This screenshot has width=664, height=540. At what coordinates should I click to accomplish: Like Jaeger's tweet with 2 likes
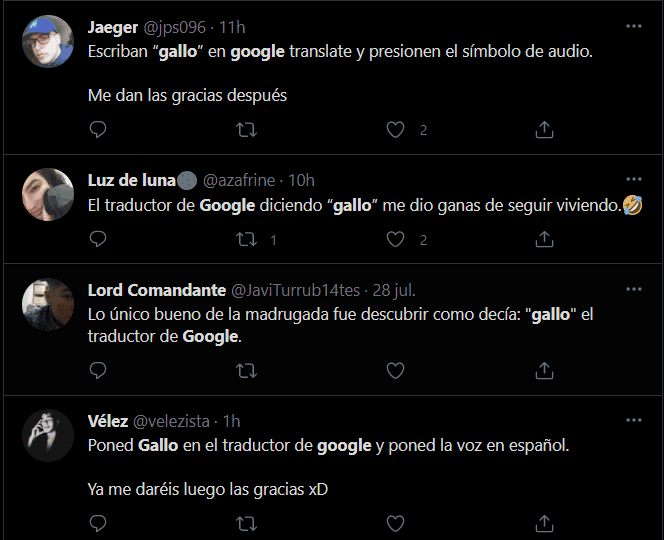click(x=395, y=130)
